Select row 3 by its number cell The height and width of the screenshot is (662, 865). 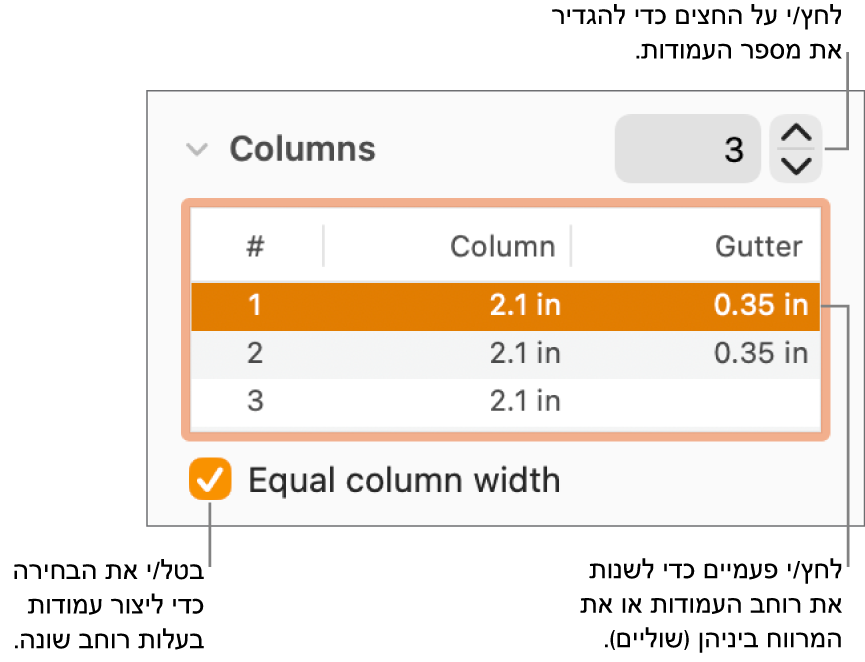click(x=255, y=401)
